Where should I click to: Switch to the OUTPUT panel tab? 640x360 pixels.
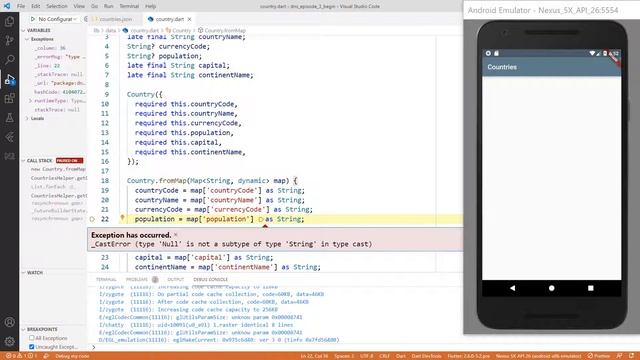tap(176, 280)
